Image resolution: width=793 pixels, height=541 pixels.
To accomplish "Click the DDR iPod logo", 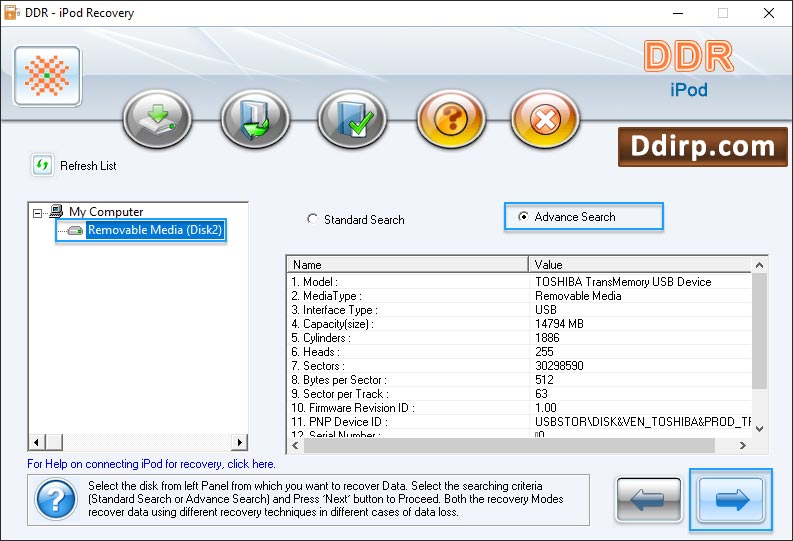I will [x=689, y=69].
